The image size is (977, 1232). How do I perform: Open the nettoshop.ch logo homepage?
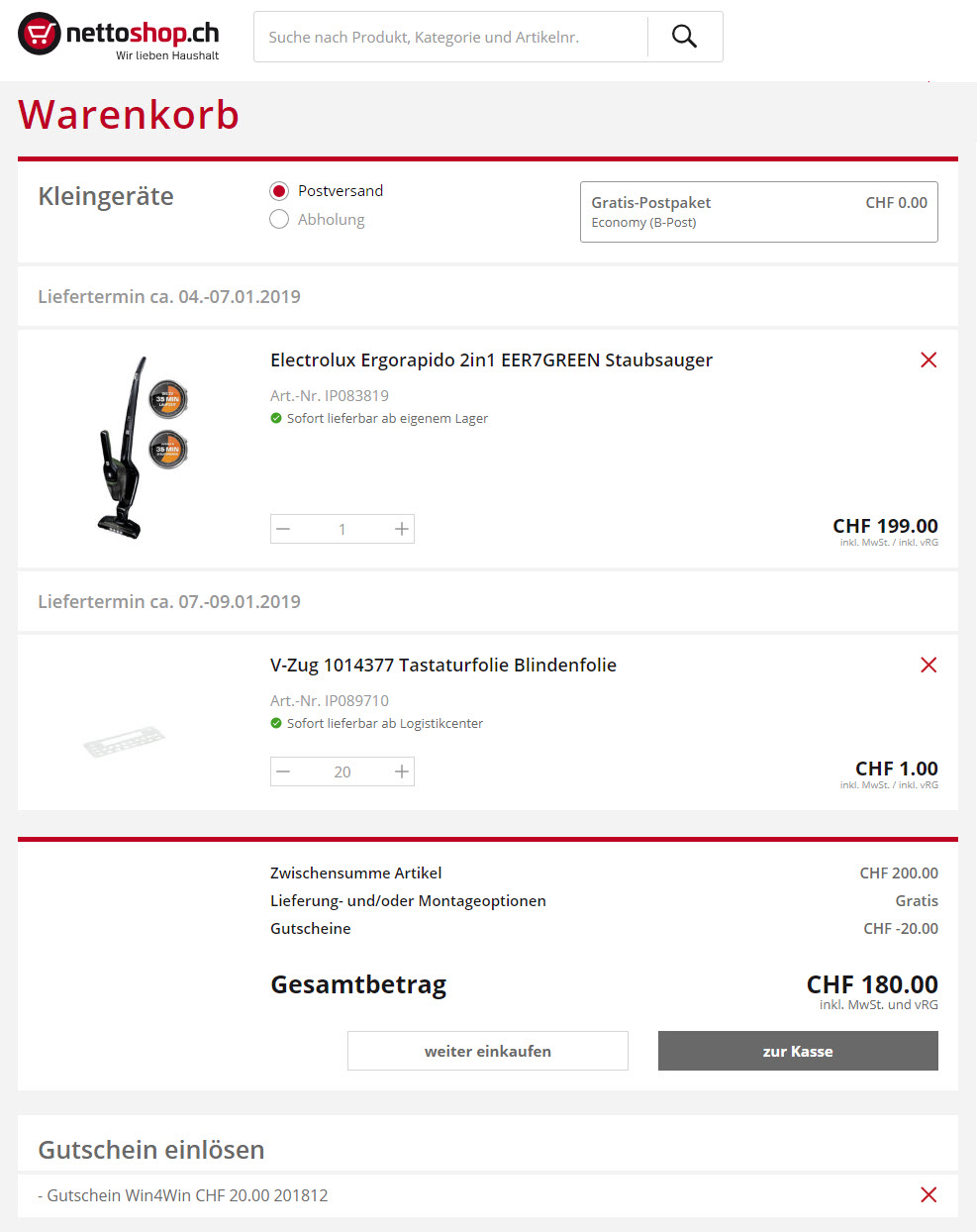click(x=119, y=36)
